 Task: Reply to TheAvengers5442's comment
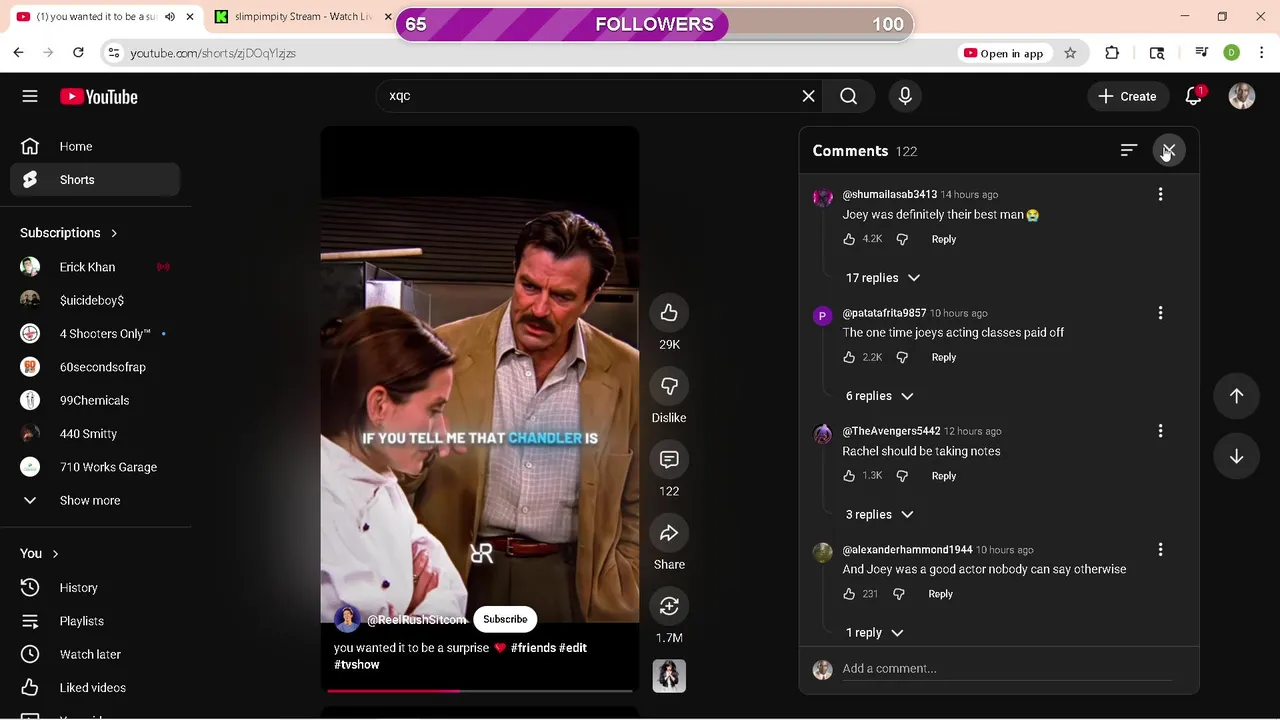click(x=944, y=476)
